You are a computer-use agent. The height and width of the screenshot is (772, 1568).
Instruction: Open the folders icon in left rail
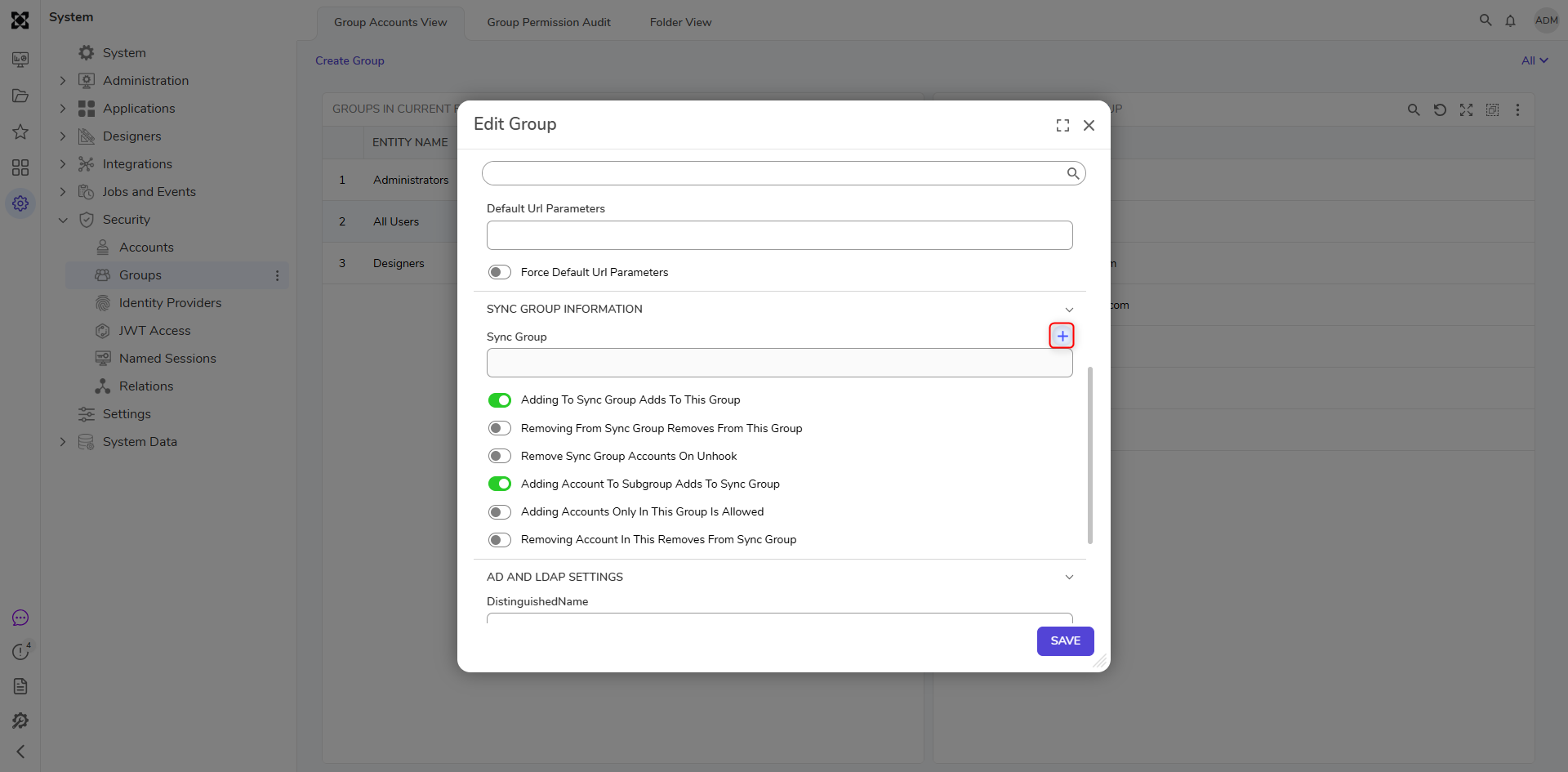pyautogui.click(x=20, y=96)
